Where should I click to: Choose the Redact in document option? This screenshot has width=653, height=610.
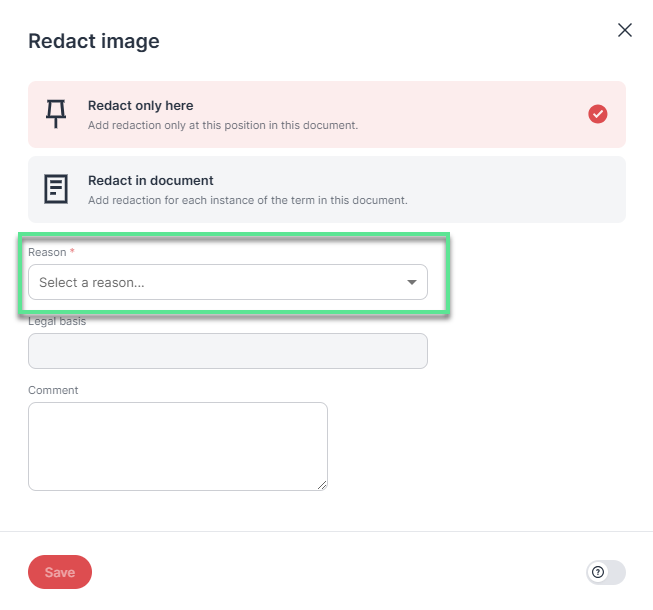(x=327, y=189)
